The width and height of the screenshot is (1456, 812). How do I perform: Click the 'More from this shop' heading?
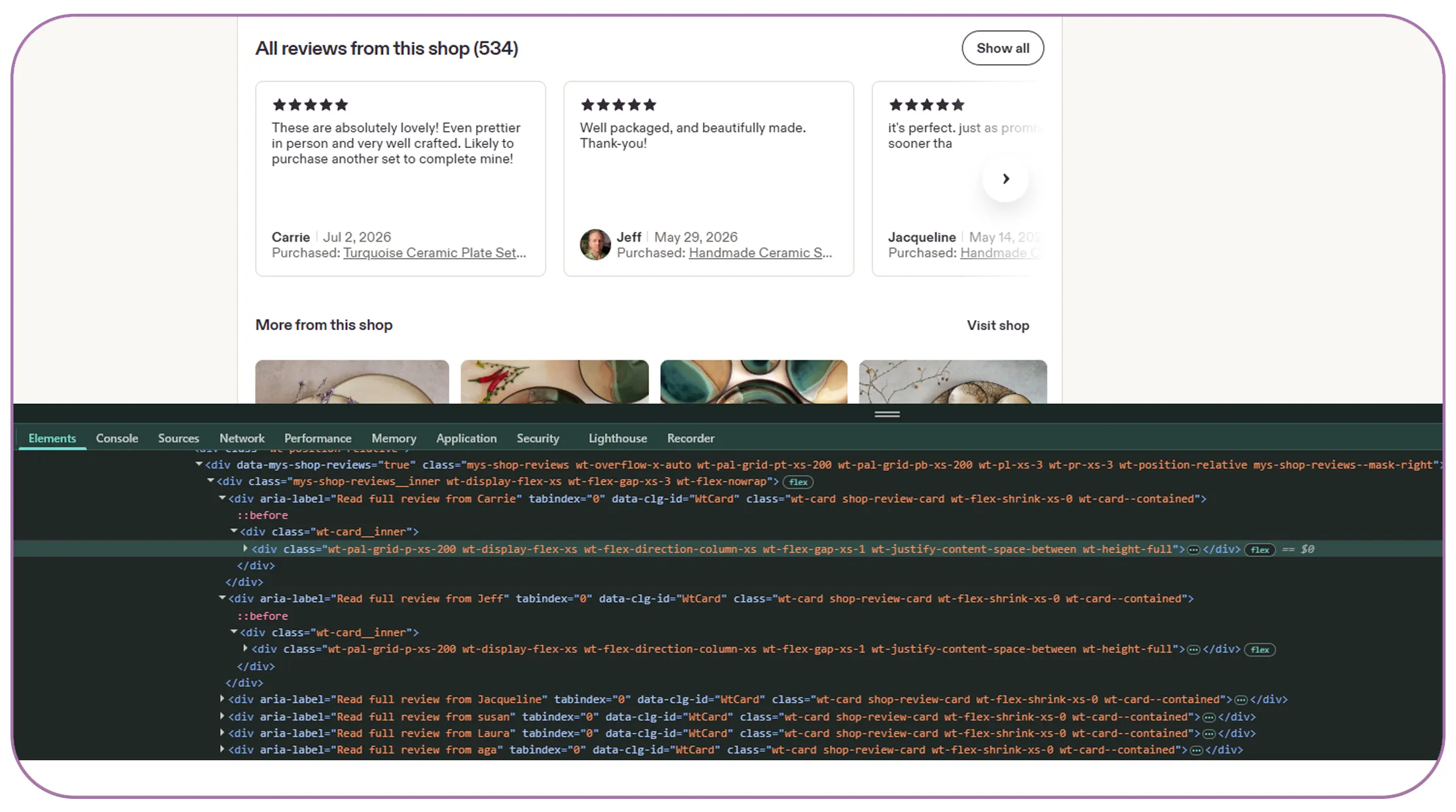324,325
